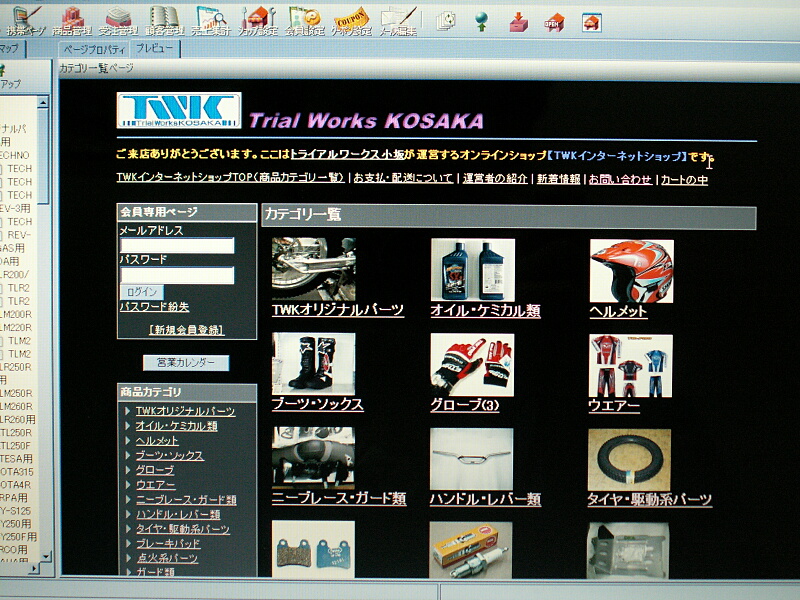
Task: Switch to the マップ tab
Action: 11,48
